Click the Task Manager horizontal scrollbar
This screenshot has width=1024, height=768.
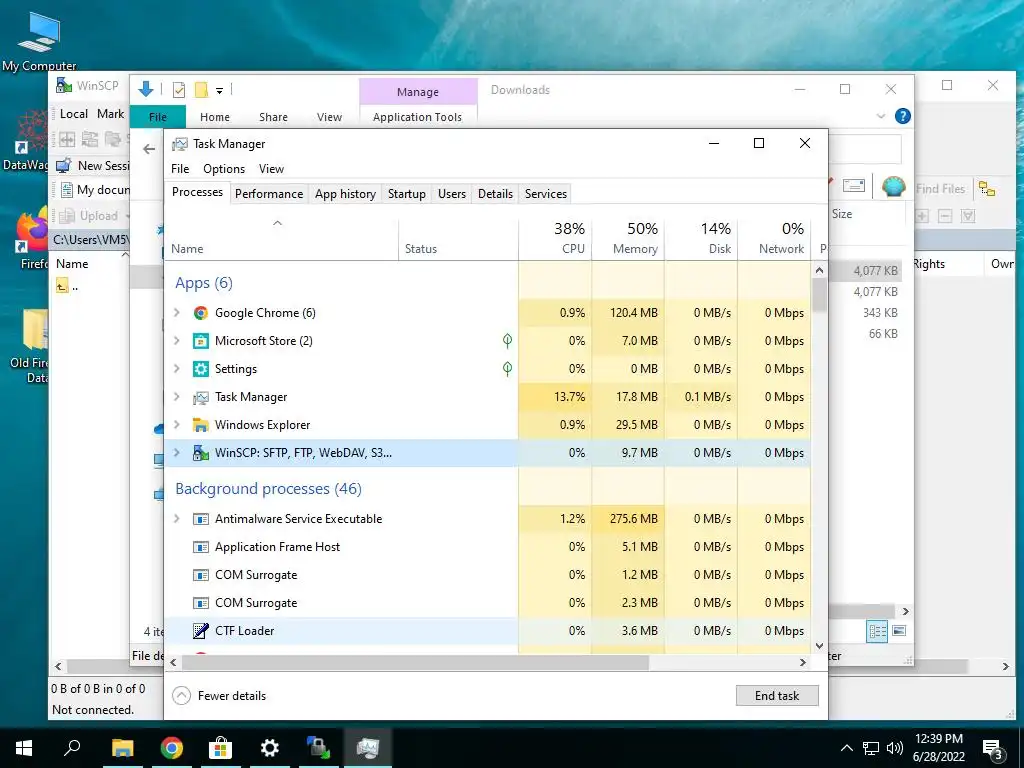(415, 662)
